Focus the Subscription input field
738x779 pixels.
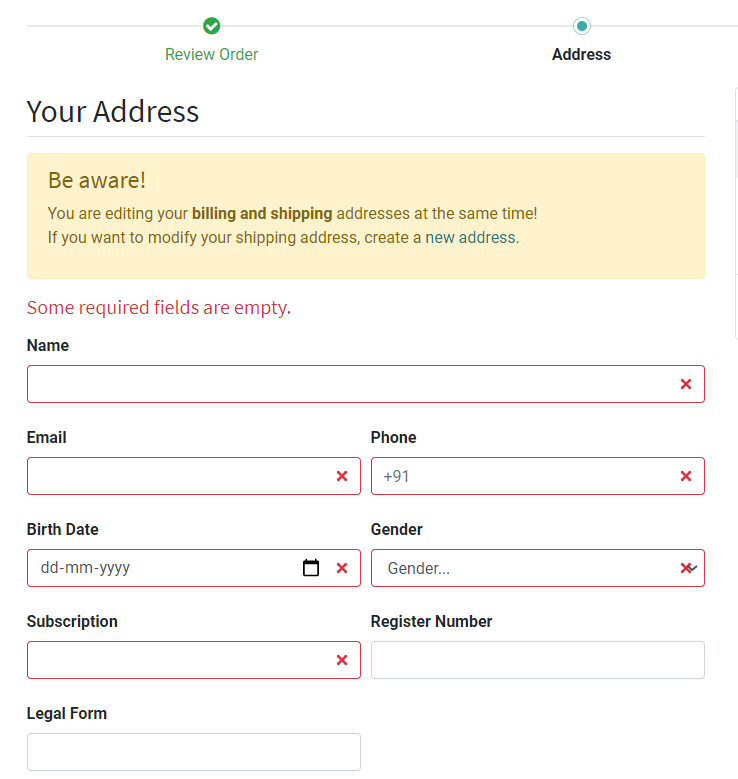point(194,660)
